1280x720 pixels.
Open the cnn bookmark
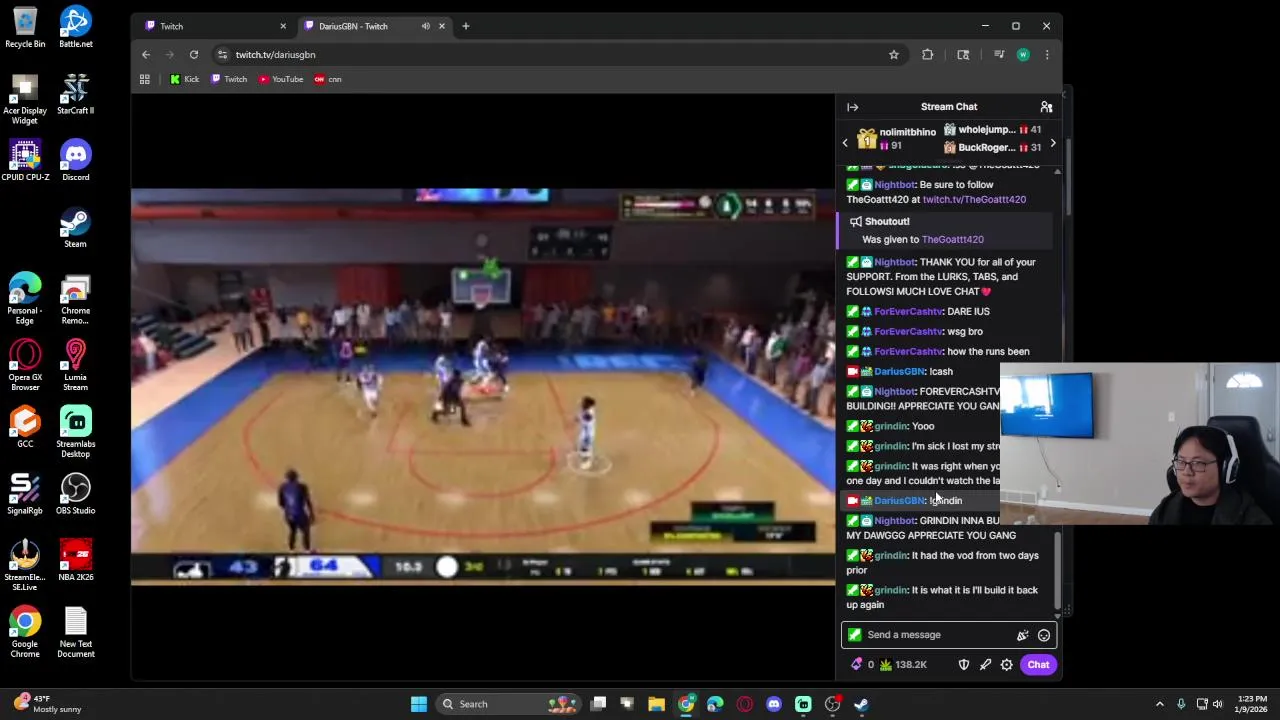coord(328,79)
